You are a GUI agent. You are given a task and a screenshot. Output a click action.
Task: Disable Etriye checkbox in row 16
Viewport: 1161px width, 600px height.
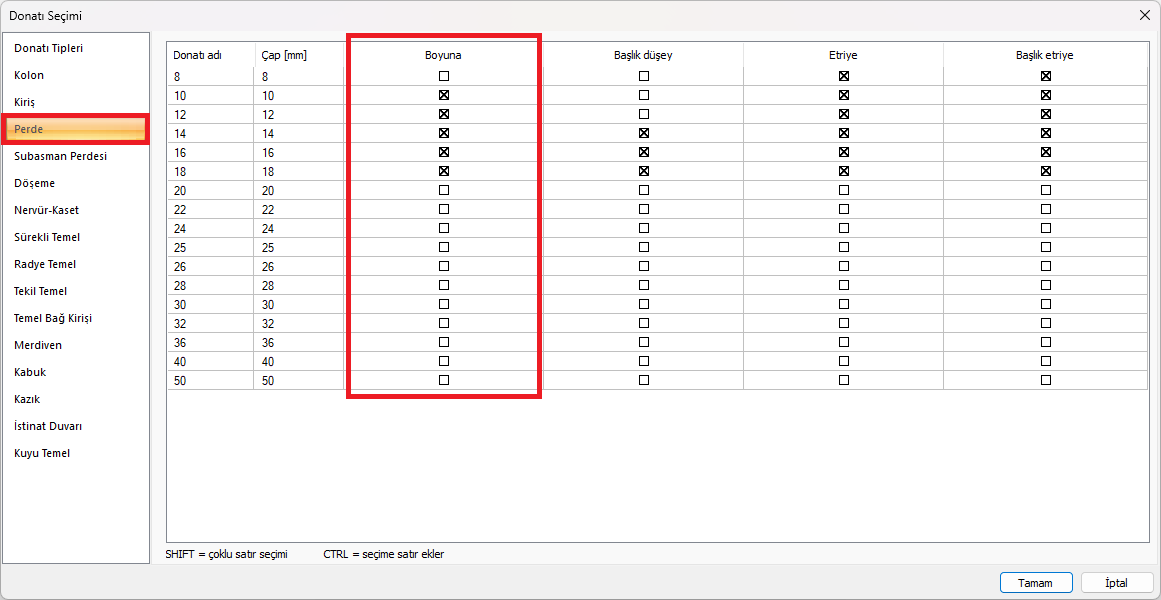(x=844, y=152)
